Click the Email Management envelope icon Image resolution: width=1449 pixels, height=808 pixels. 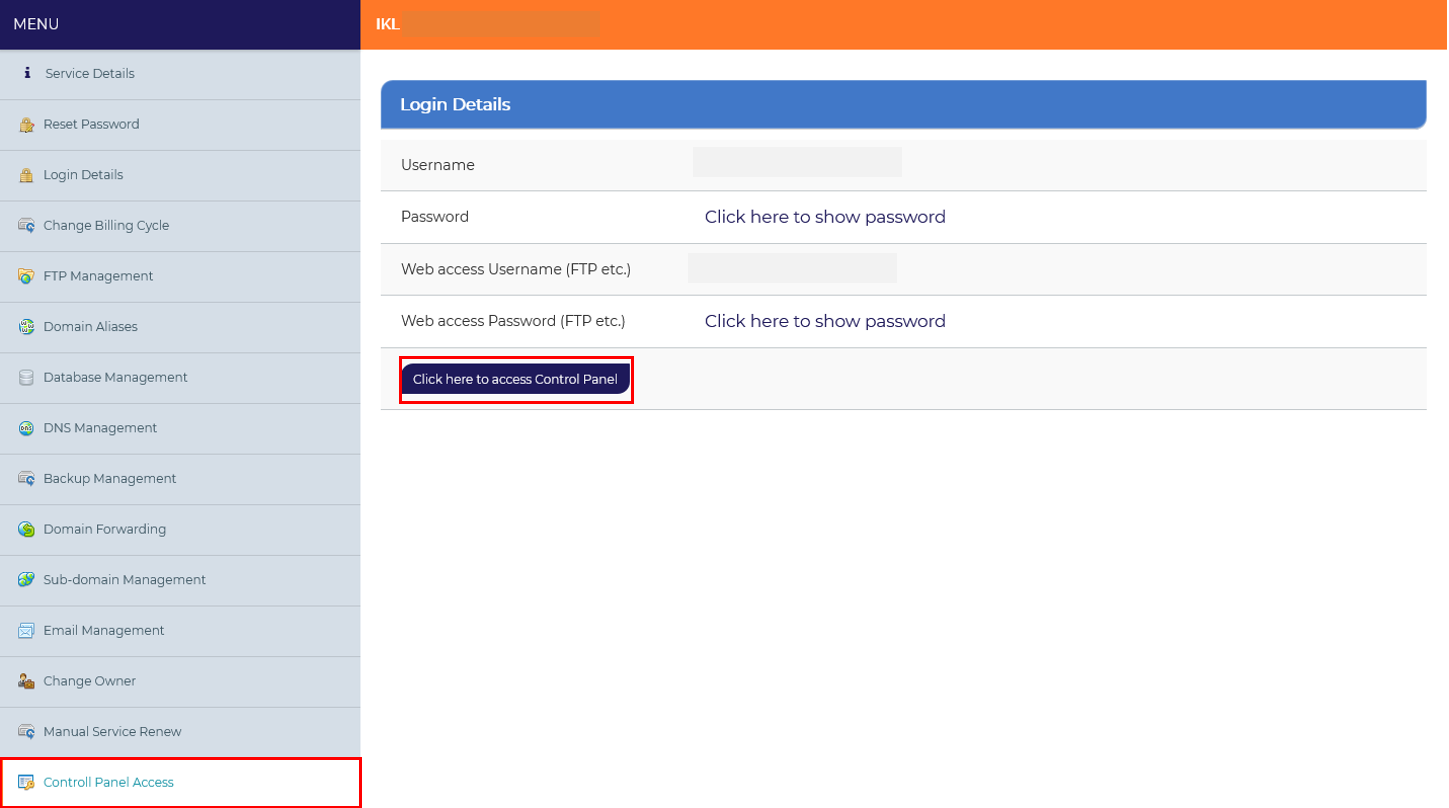[x=26, y=631]
